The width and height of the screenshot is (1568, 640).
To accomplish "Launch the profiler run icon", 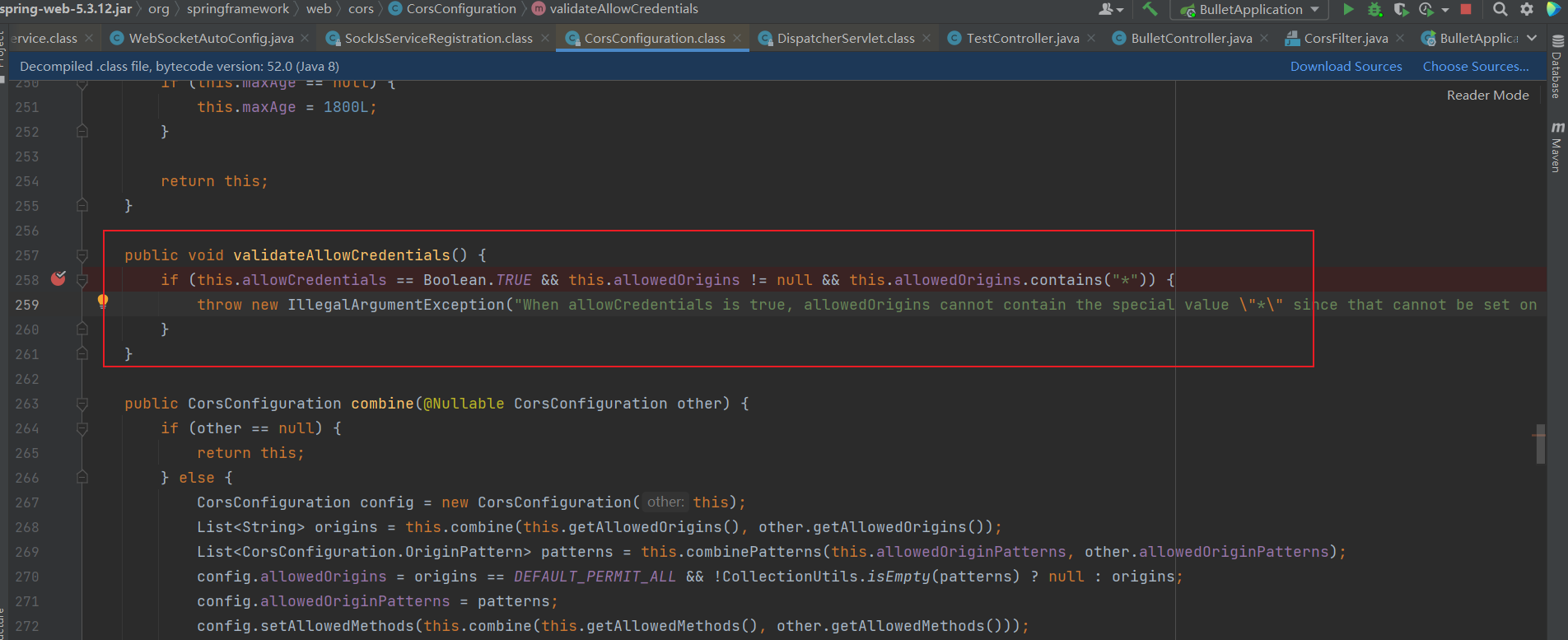I will pos(1426,9).
